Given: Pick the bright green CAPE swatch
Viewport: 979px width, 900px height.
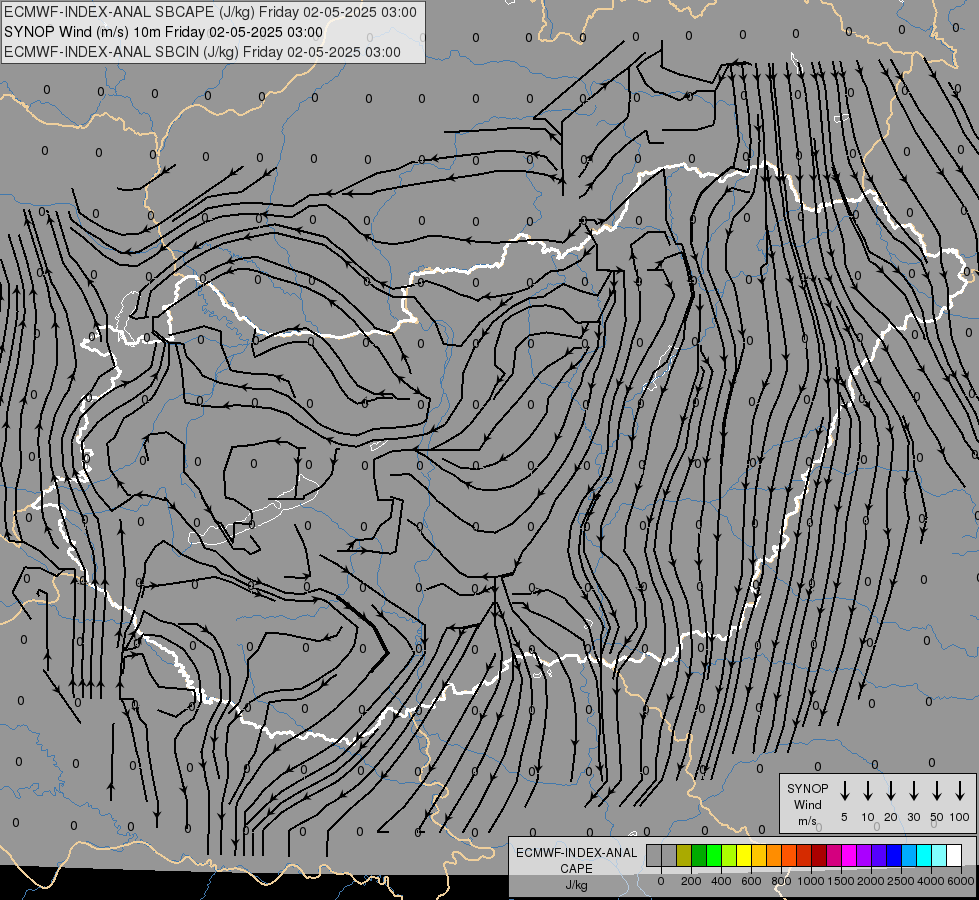Looking at the screenshot, I should tap(714, 855).
